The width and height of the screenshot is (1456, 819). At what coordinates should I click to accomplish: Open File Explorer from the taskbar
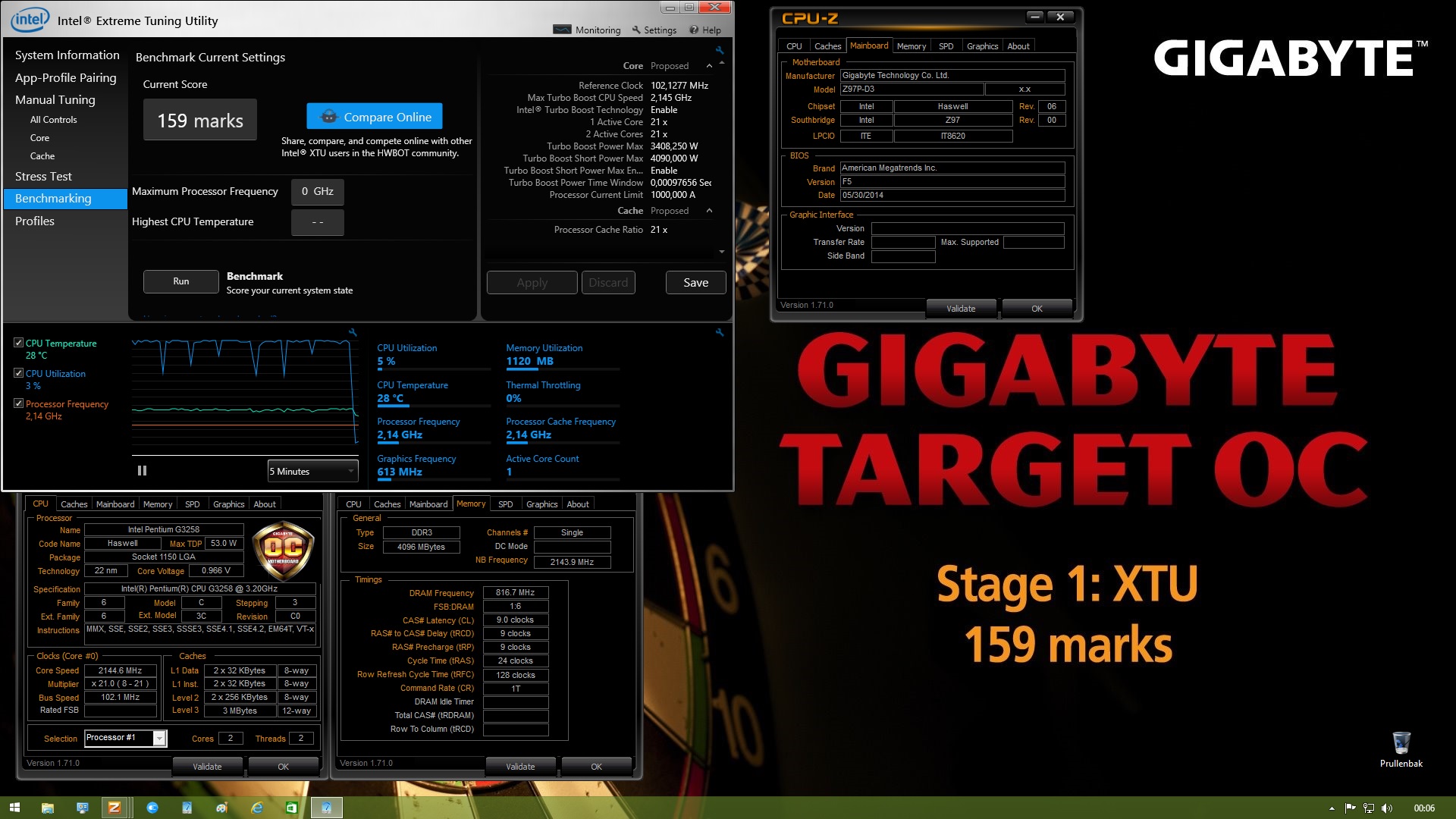(x=47, y=808)
